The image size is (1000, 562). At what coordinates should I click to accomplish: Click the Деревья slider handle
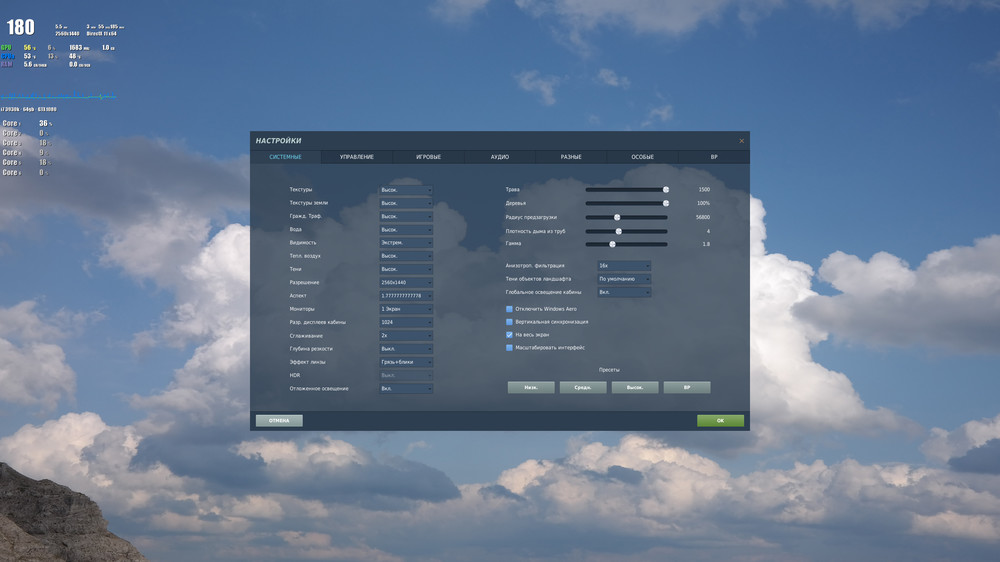coord(666,203)
